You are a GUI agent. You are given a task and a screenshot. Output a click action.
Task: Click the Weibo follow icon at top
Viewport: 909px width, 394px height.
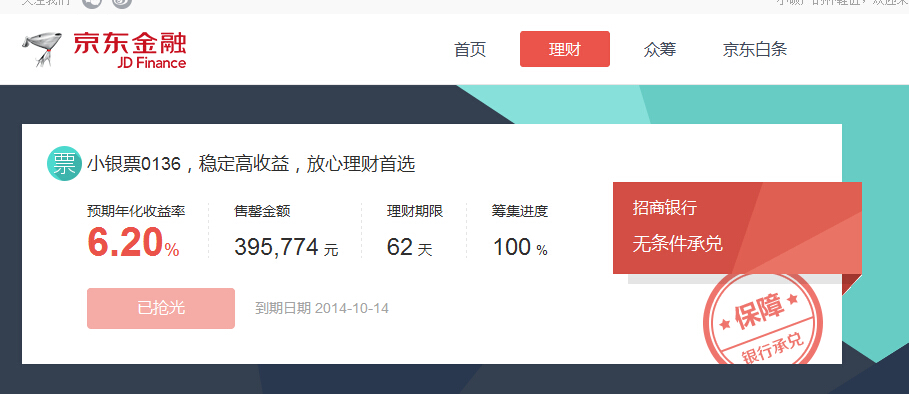[122, 3]
